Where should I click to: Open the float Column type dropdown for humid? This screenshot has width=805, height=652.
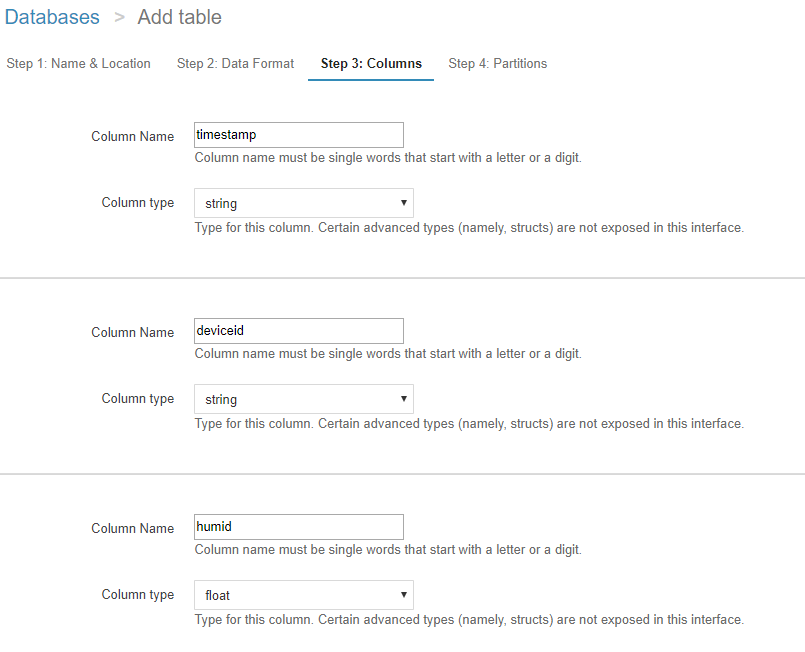[303, 594]
